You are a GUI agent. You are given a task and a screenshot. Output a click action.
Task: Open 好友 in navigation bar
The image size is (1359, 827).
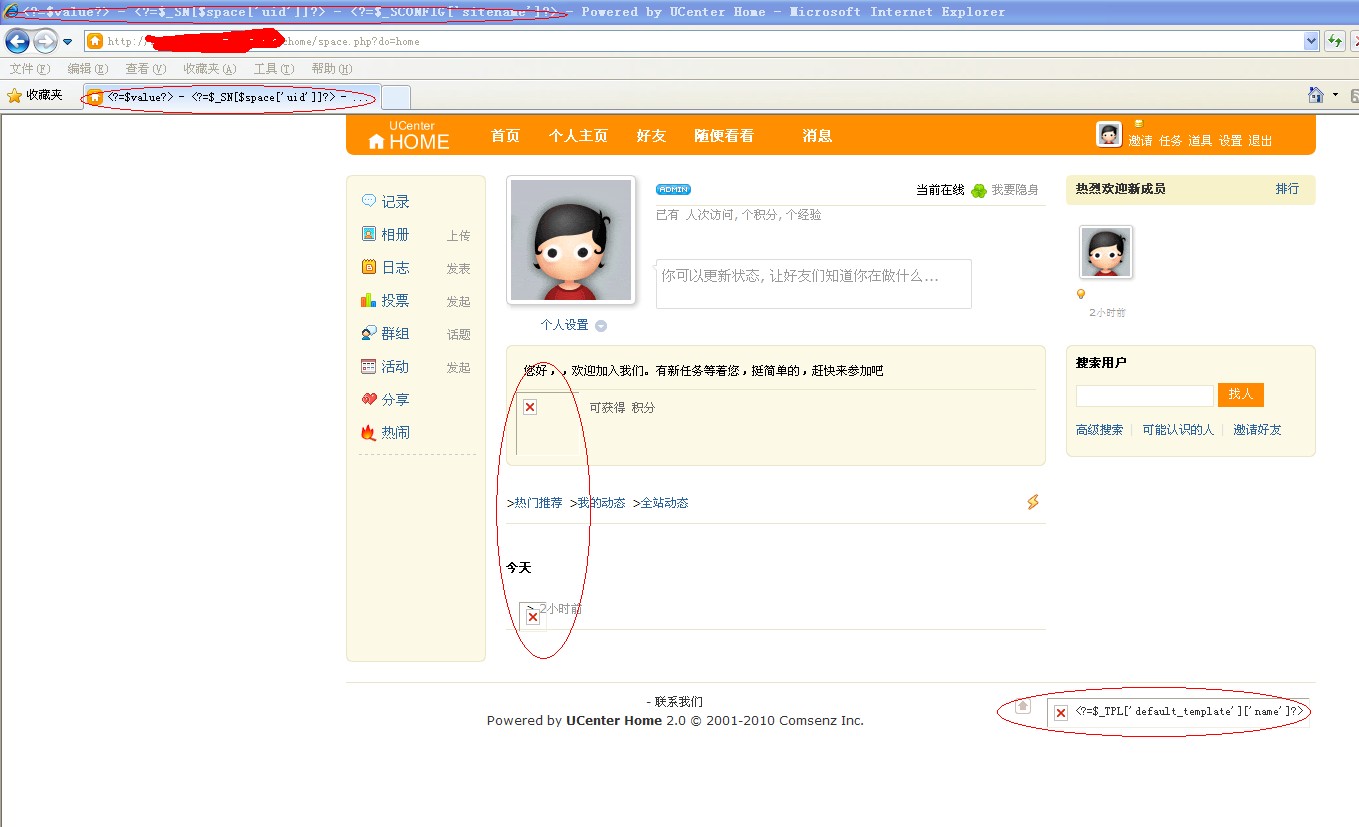[651, 136]
